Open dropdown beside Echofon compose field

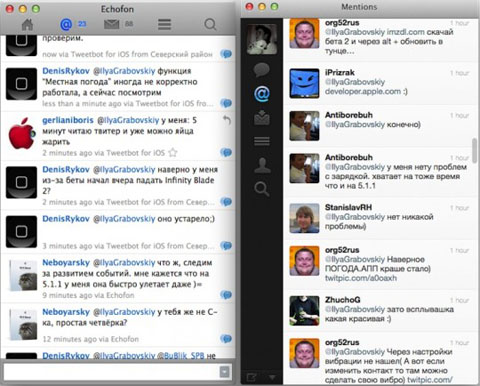coord(225,371)
